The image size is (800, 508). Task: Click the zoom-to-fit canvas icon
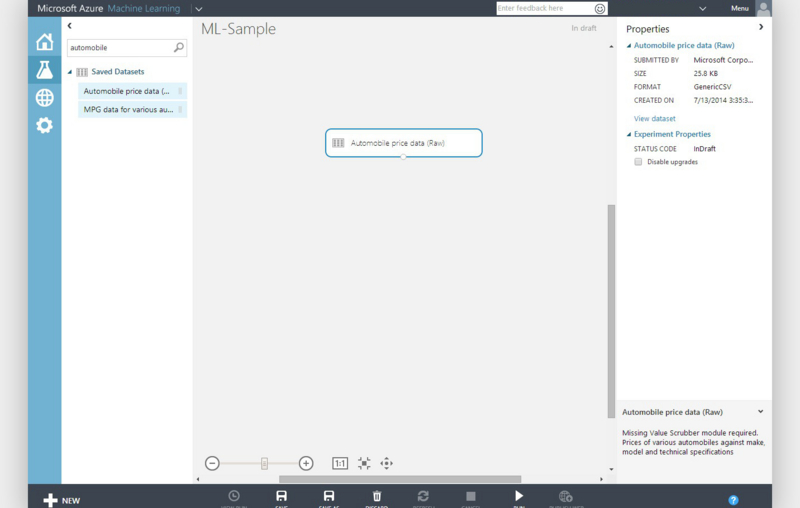point(364,463)
